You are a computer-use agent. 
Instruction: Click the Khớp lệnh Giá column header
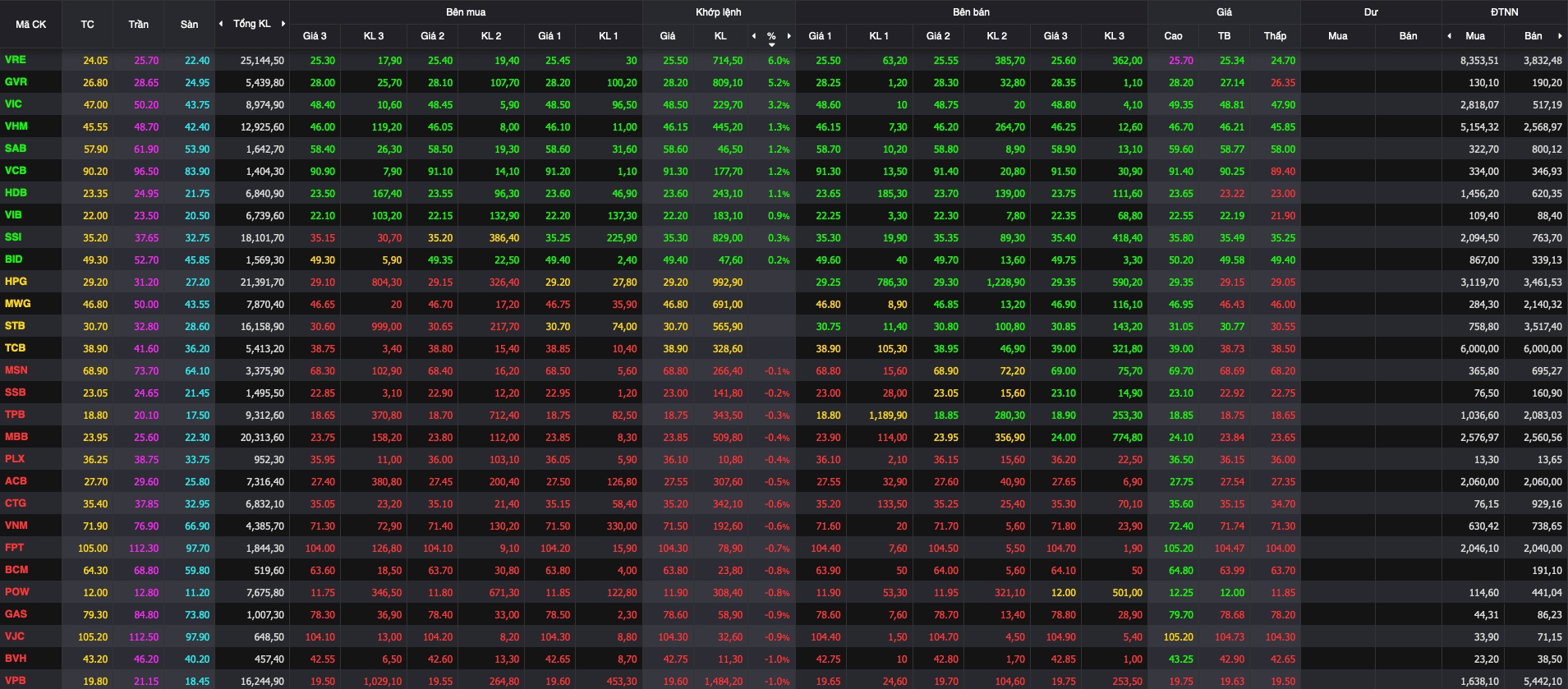point(668,36)
